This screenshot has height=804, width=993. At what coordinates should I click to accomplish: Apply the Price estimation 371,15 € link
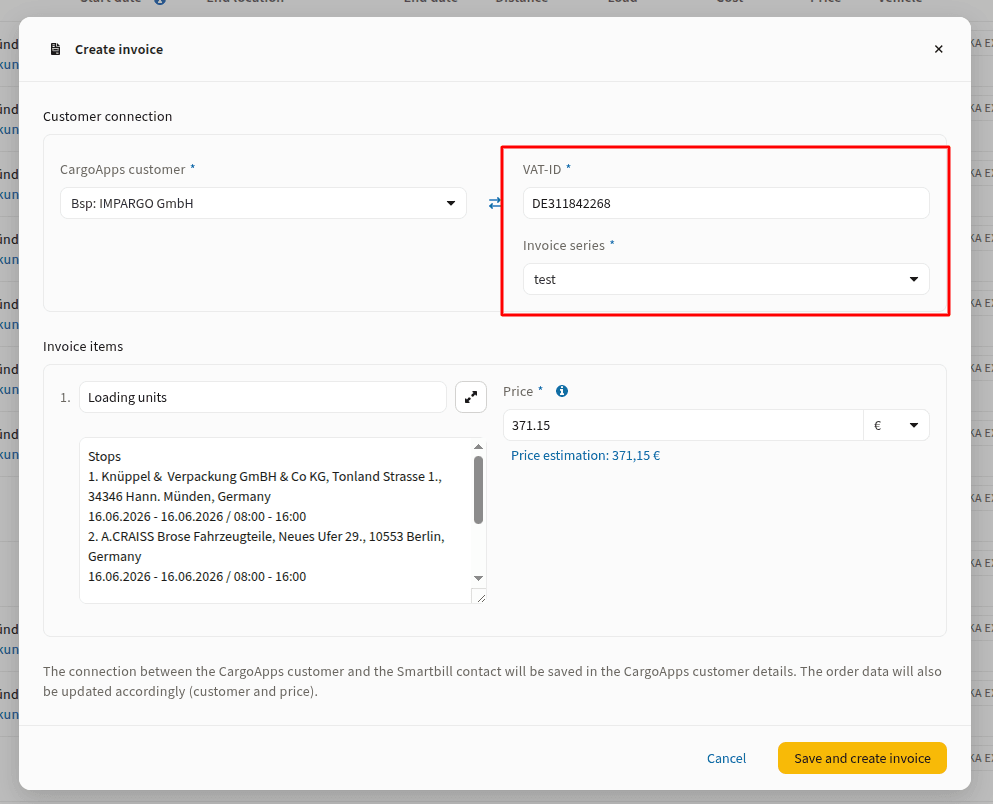(x=585, y=456)
